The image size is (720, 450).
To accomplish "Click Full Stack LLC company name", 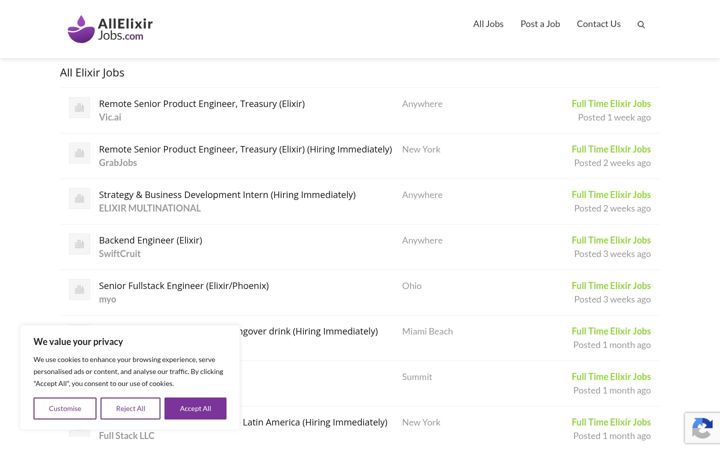I will (126, 435).
